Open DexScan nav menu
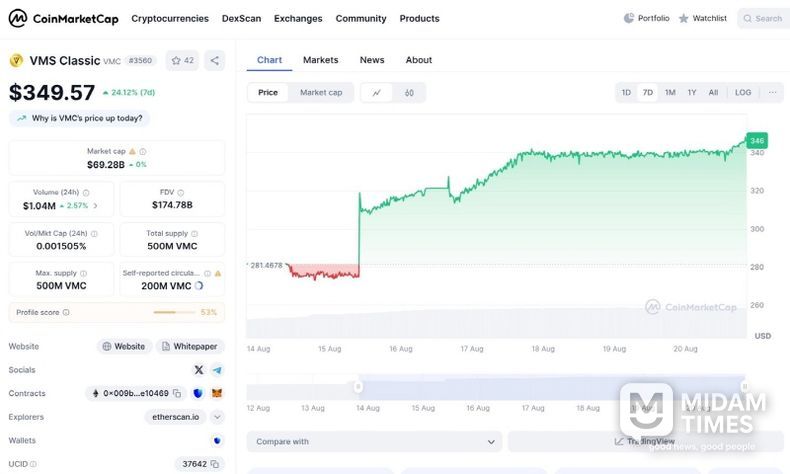The height and width of the screenshot is (474, 790). (241, 19)
